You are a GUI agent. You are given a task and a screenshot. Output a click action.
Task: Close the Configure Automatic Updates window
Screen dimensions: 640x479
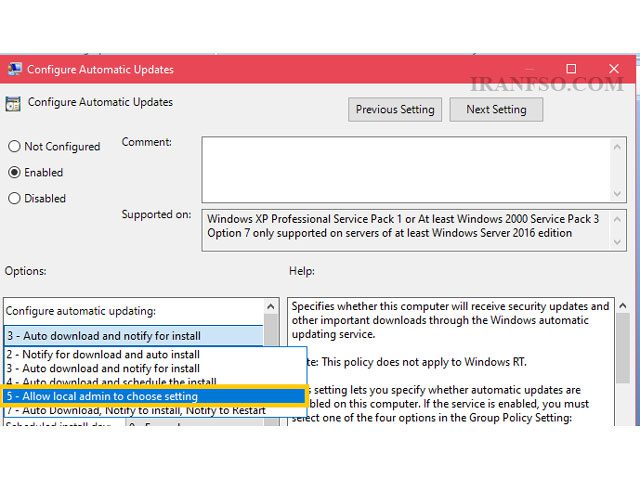tap(613, 69)
